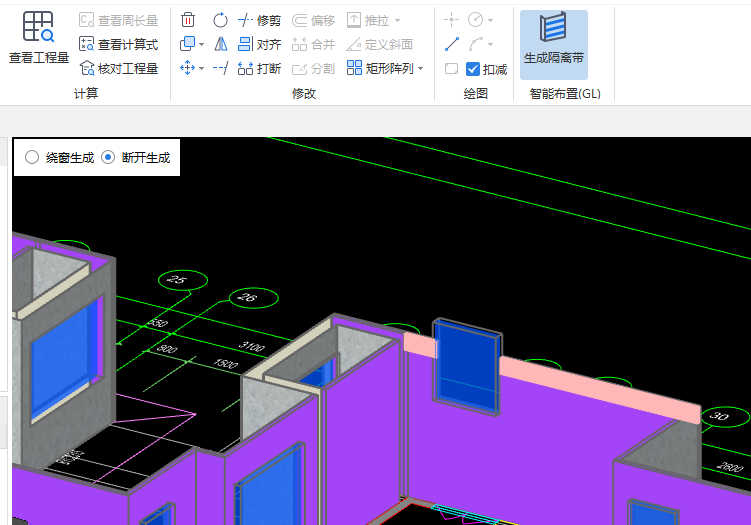Enable the 扣减 checkbox
This screenshot has height=525, width=751.
(x=474, y=69)
